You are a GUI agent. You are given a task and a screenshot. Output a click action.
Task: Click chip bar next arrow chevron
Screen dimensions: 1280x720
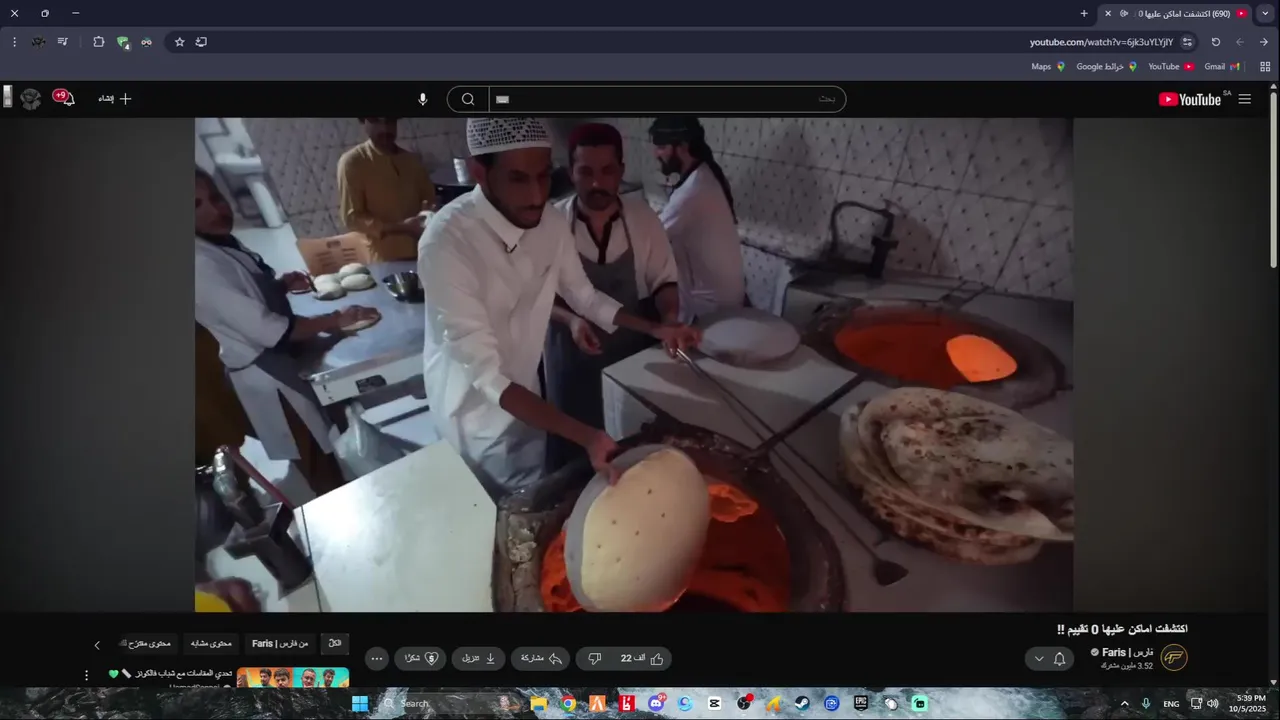coord(97,645)
